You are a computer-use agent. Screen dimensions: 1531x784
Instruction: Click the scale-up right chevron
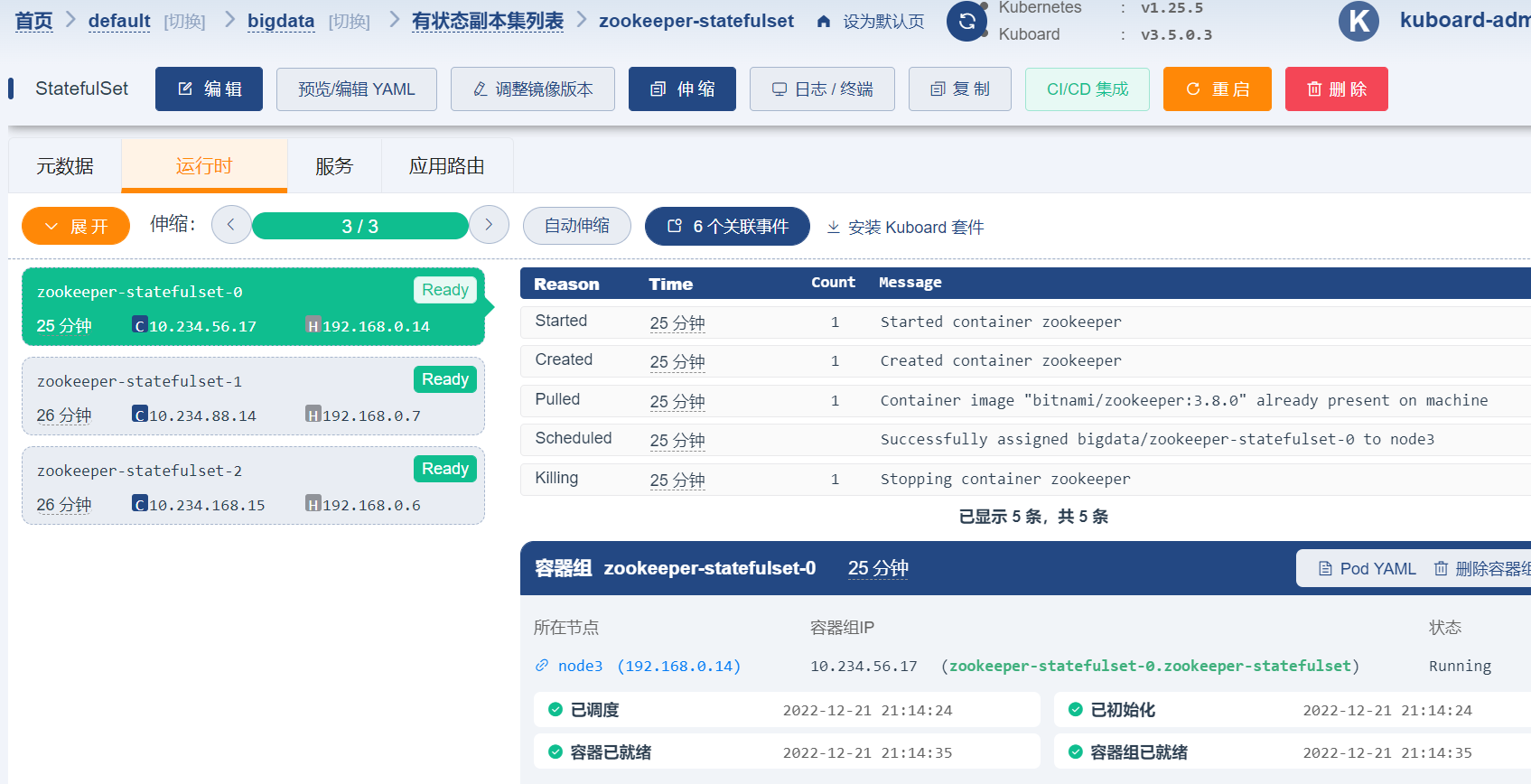click(489, 225)
